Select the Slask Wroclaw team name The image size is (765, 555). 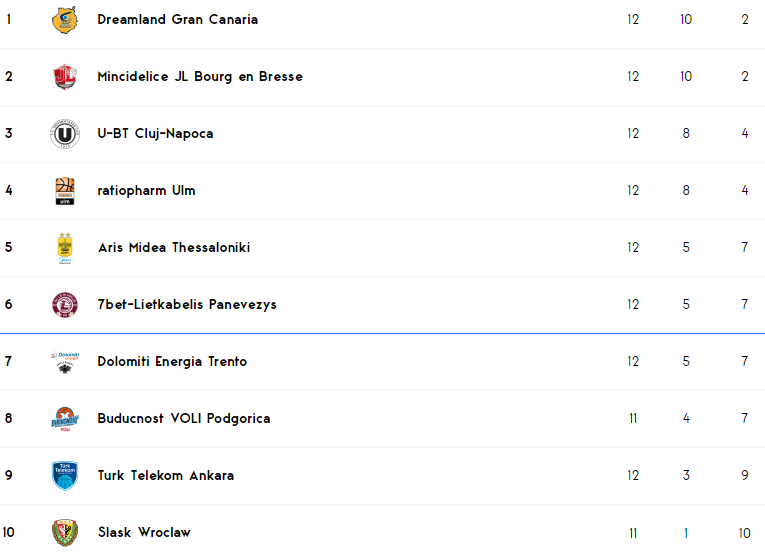tap(144, 533)
